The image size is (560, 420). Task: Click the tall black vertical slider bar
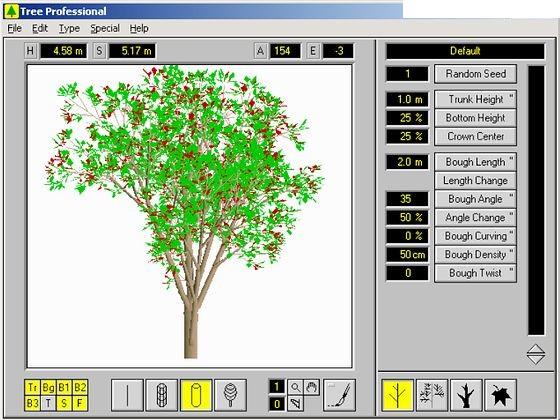[x=536, y=200]
